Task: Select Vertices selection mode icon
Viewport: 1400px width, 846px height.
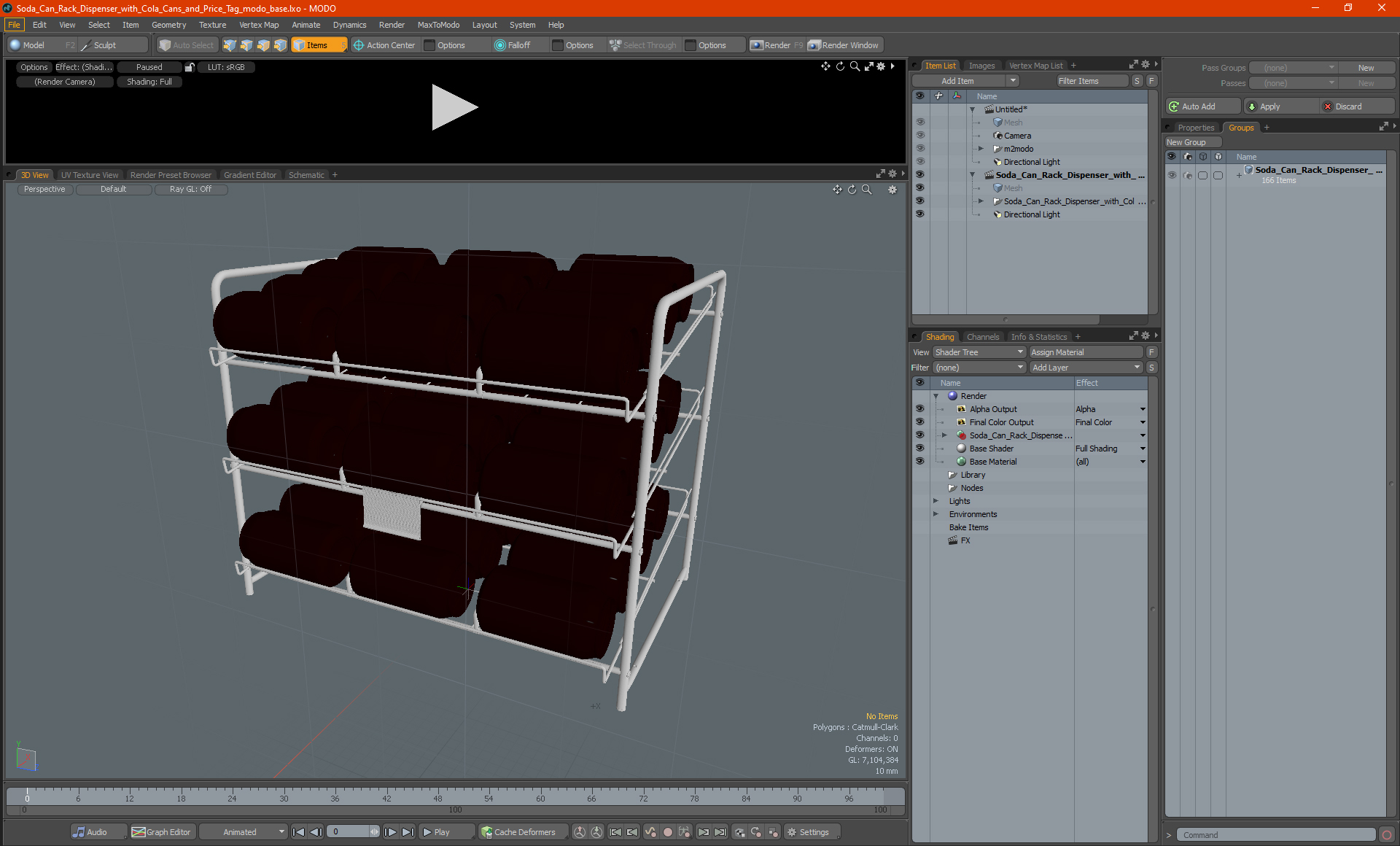Action: pos(230,45)
